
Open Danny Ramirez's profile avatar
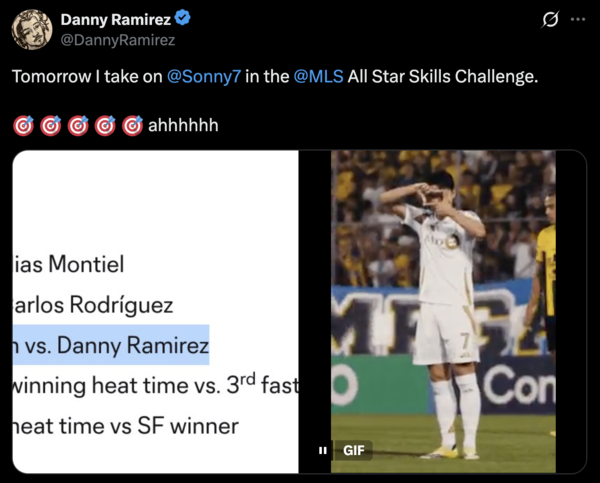pos(32,30)
